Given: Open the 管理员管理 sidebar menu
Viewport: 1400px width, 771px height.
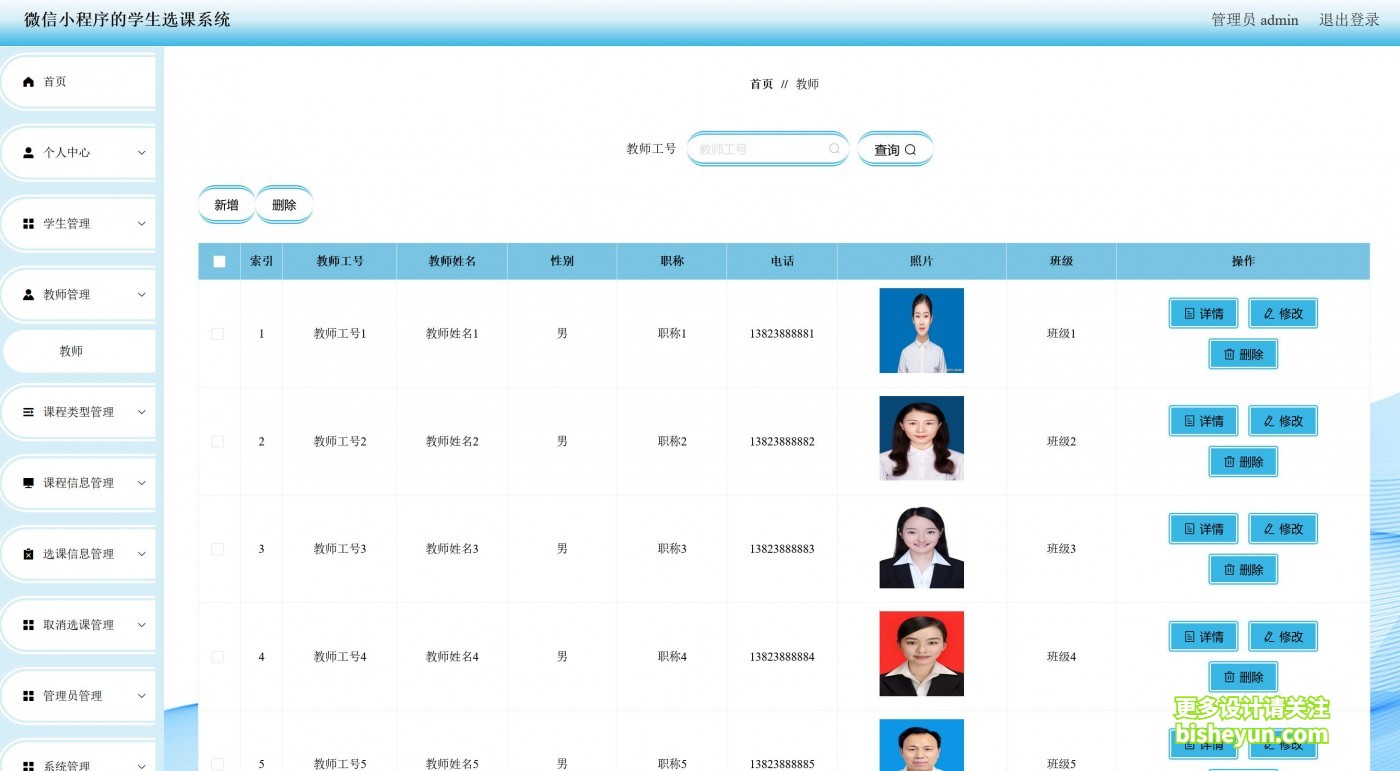Looking at the screenshot, I should (79, 696).
